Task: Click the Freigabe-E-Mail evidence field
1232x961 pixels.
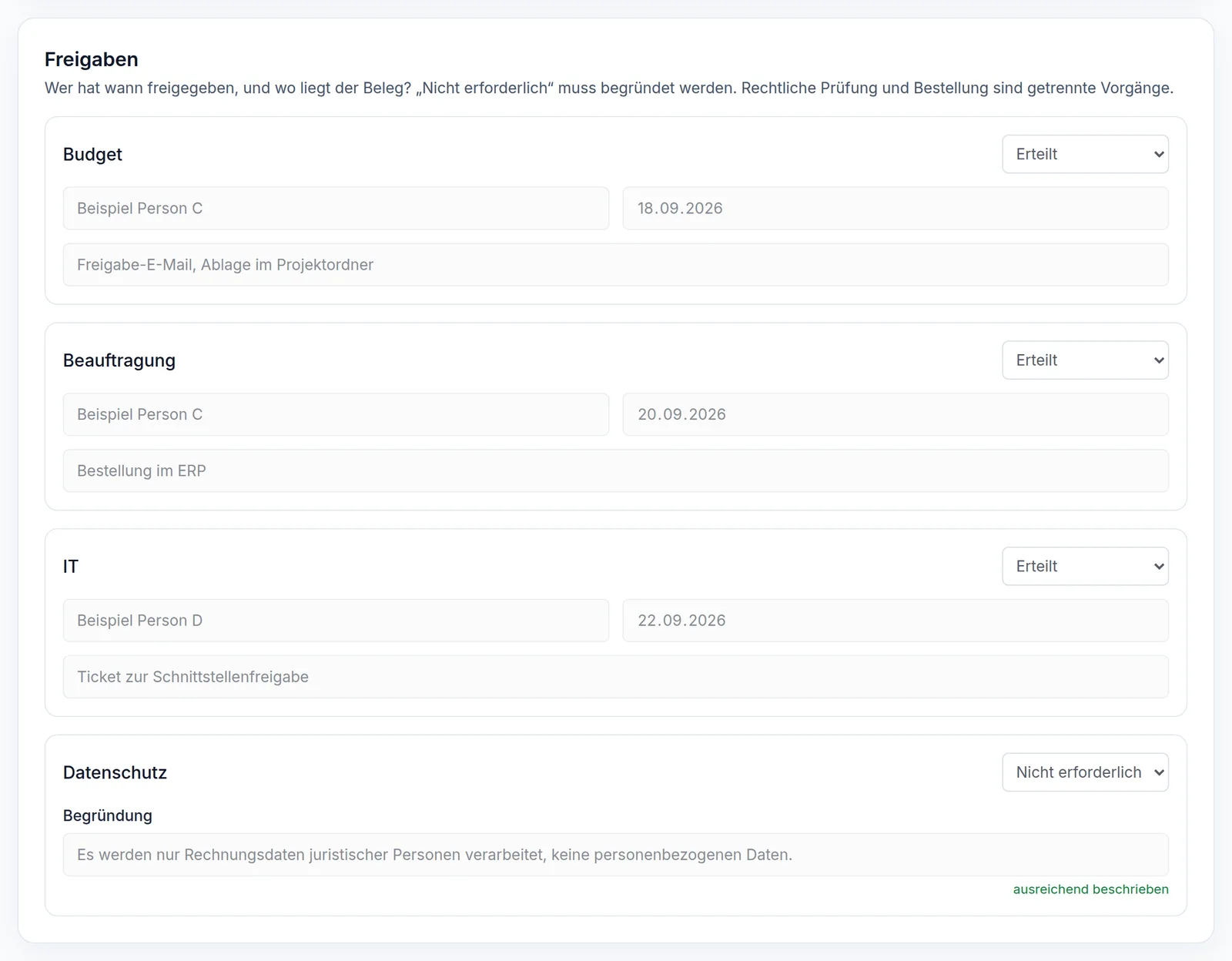Action: tap(616, 265)
